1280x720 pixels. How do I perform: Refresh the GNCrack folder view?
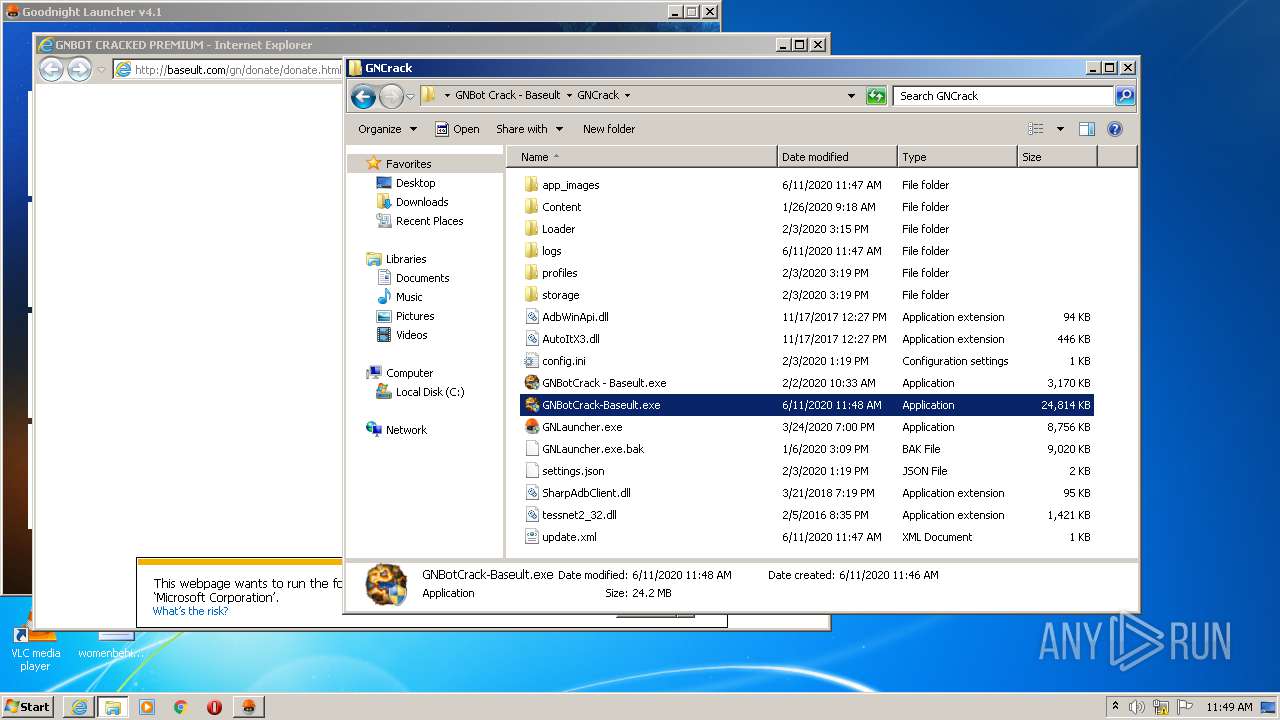(876, 96)
